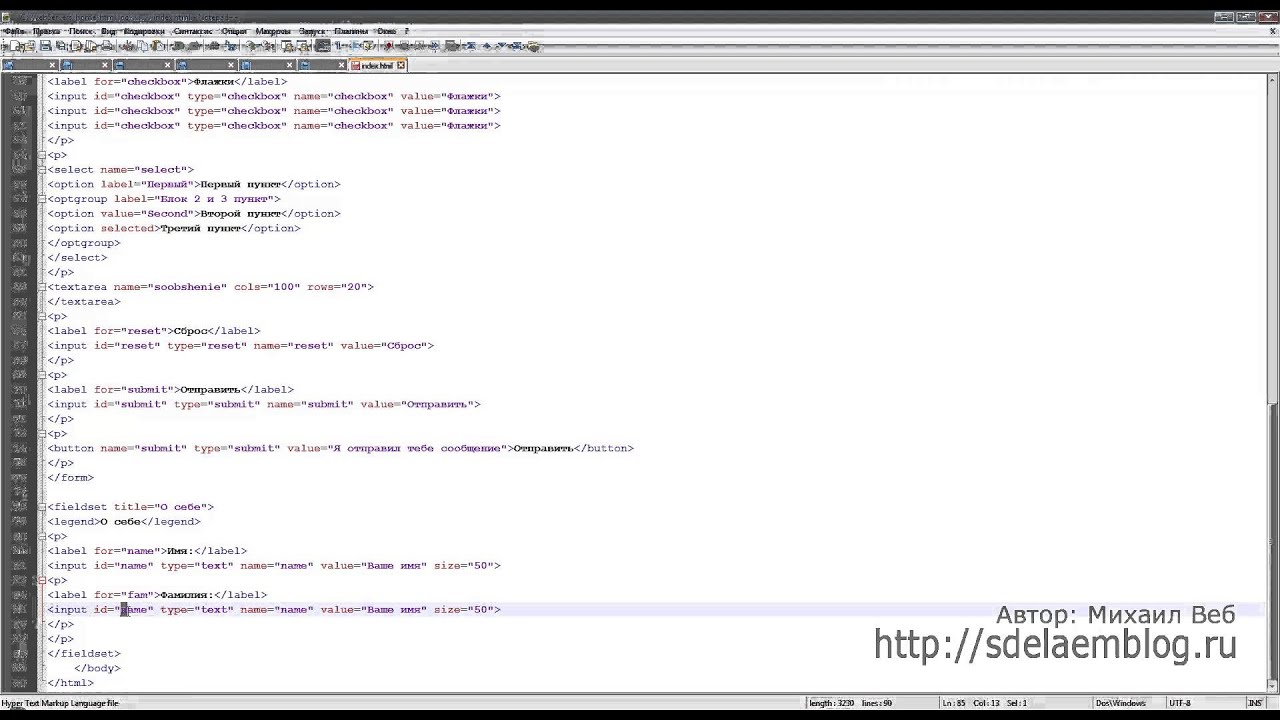Image resolution: width=1280 pixels, height=720 pixels.
Task: Click the input id="reset" type="reset" line
Action: click(240, 345)
